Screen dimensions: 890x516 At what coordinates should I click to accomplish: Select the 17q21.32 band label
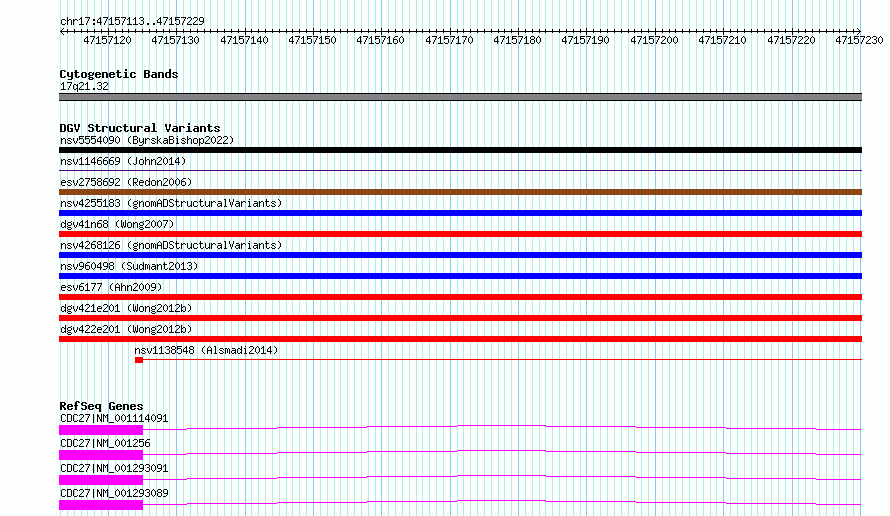tap(84, 86)
